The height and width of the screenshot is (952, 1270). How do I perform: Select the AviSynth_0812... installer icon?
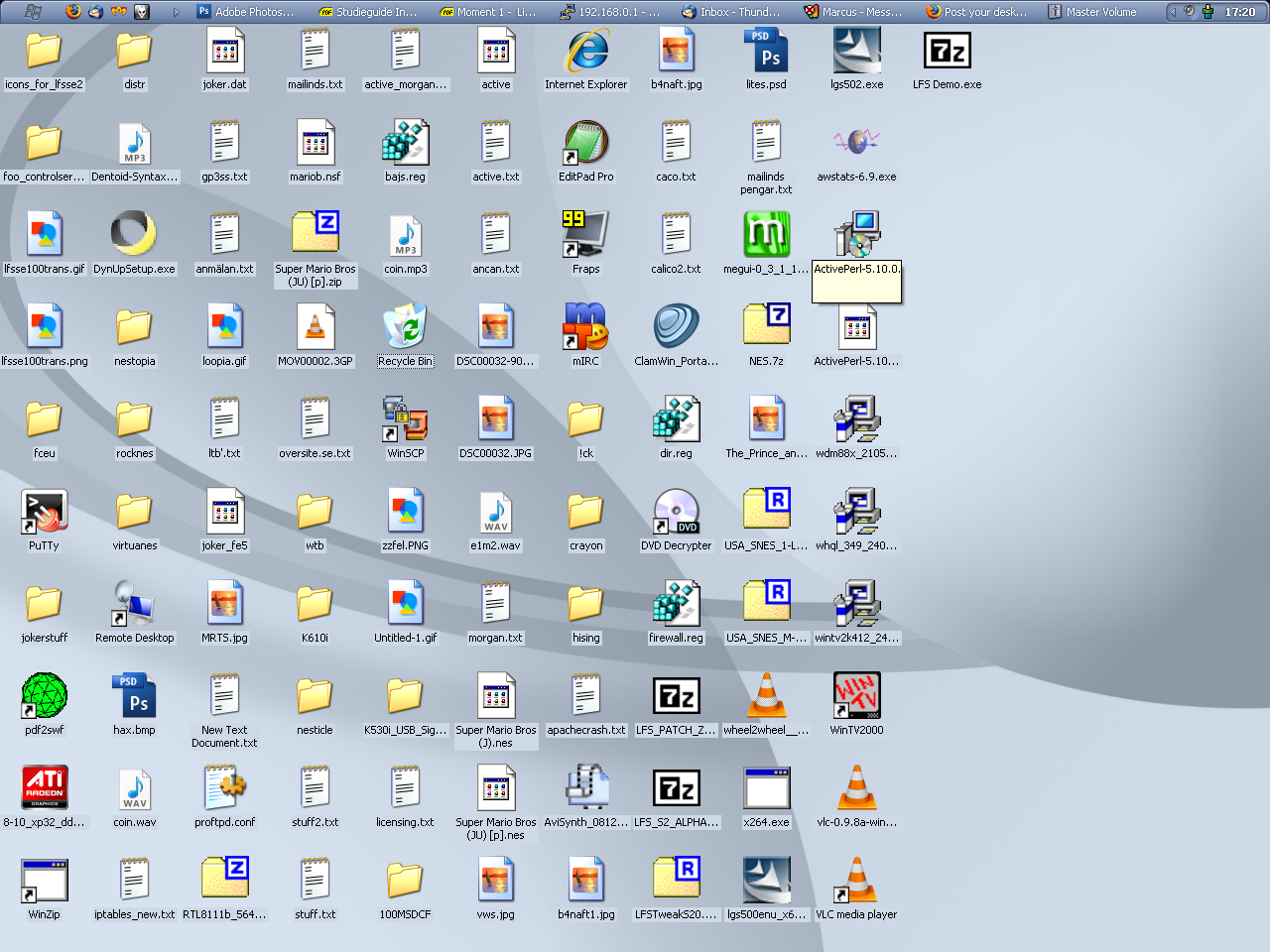(x=585, y=788)
